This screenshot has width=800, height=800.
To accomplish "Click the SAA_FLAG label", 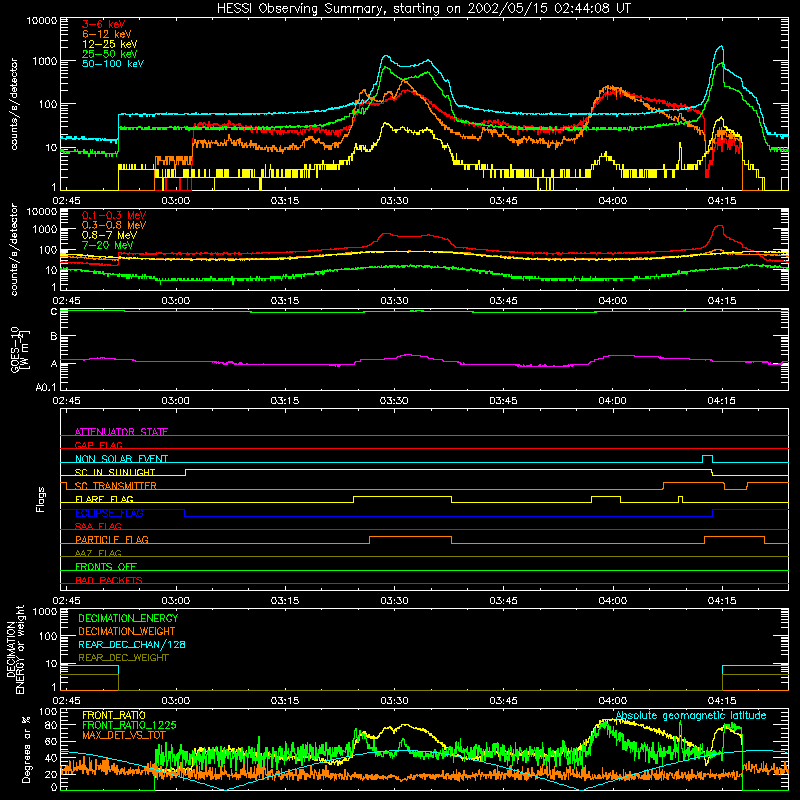I will [98, 526].
